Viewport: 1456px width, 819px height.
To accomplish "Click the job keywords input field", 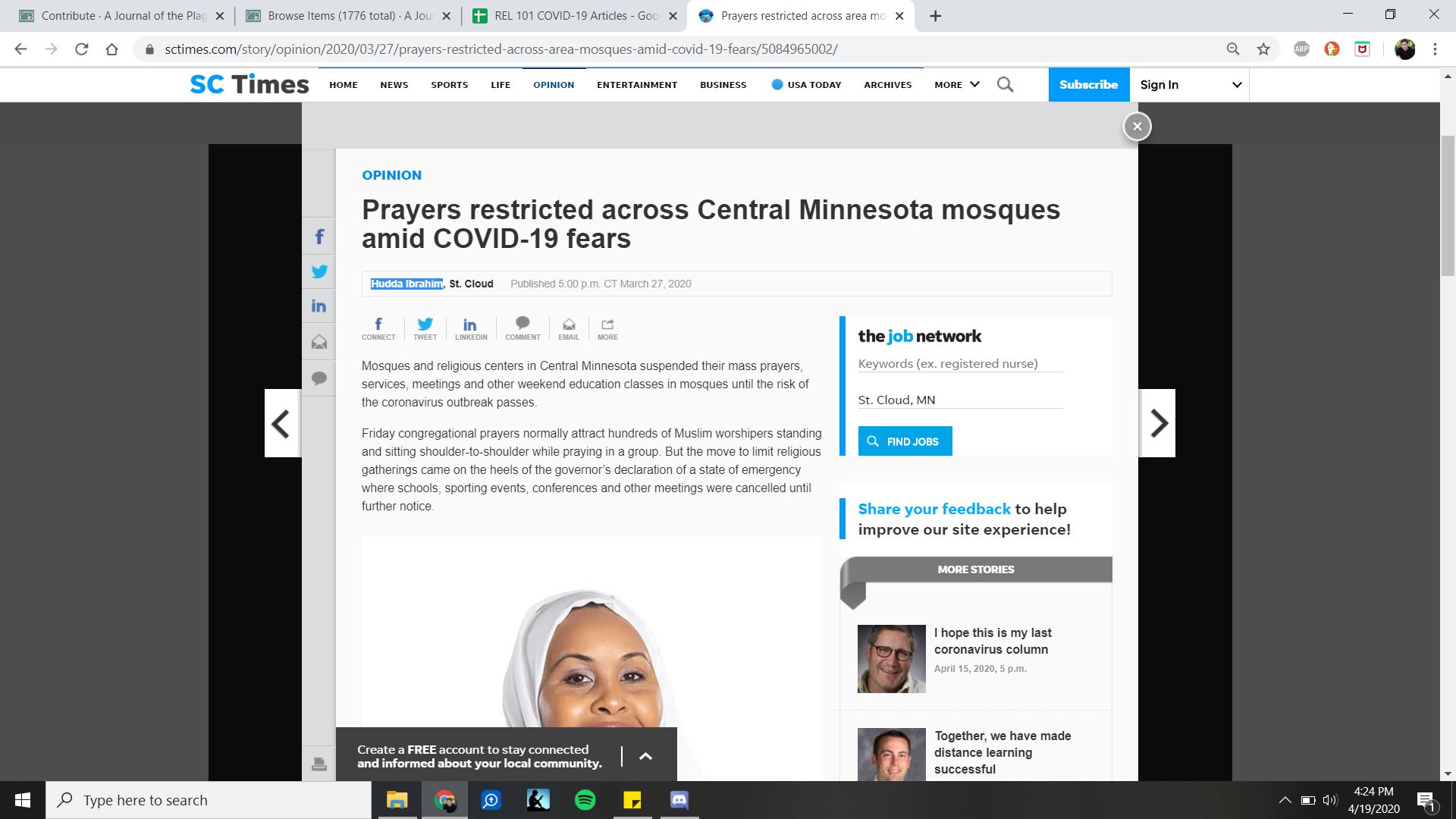I will (960, 364).
